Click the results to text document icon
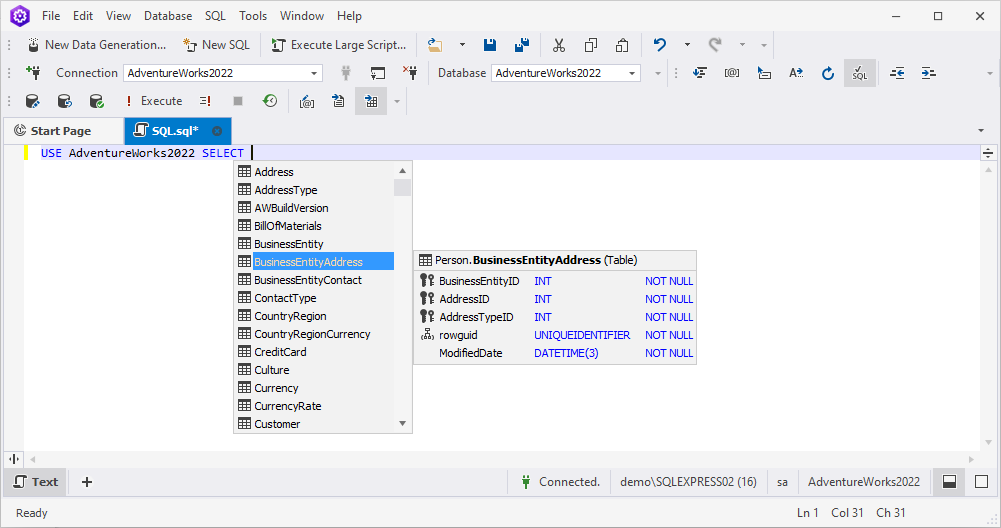 point(338,101)
